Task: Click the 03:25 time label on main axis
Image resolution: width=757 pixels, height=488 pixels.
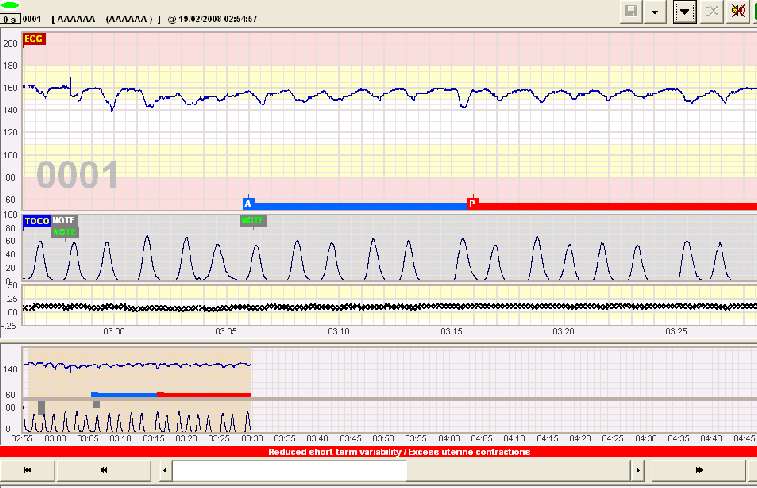Action: 676,331
